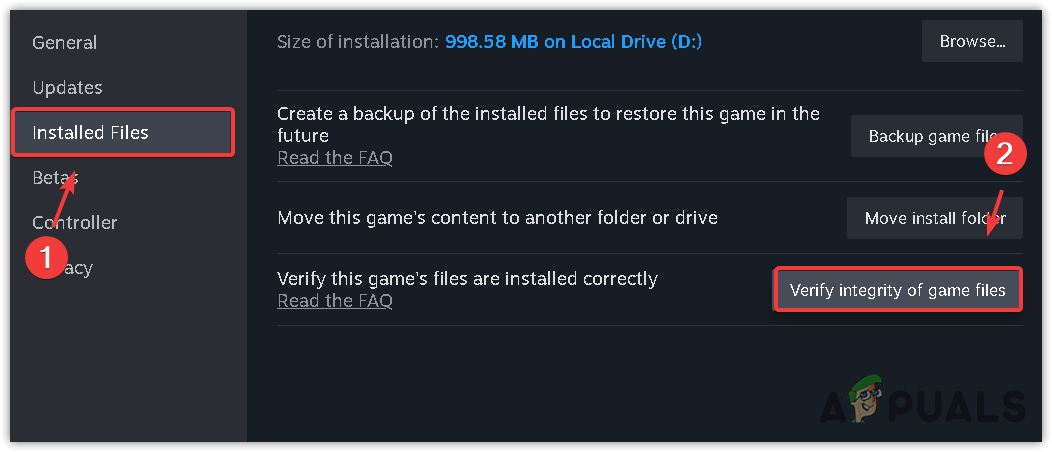Click the red number 2 badge
Screen dimensions: 1052x452
coord(1007,156)
